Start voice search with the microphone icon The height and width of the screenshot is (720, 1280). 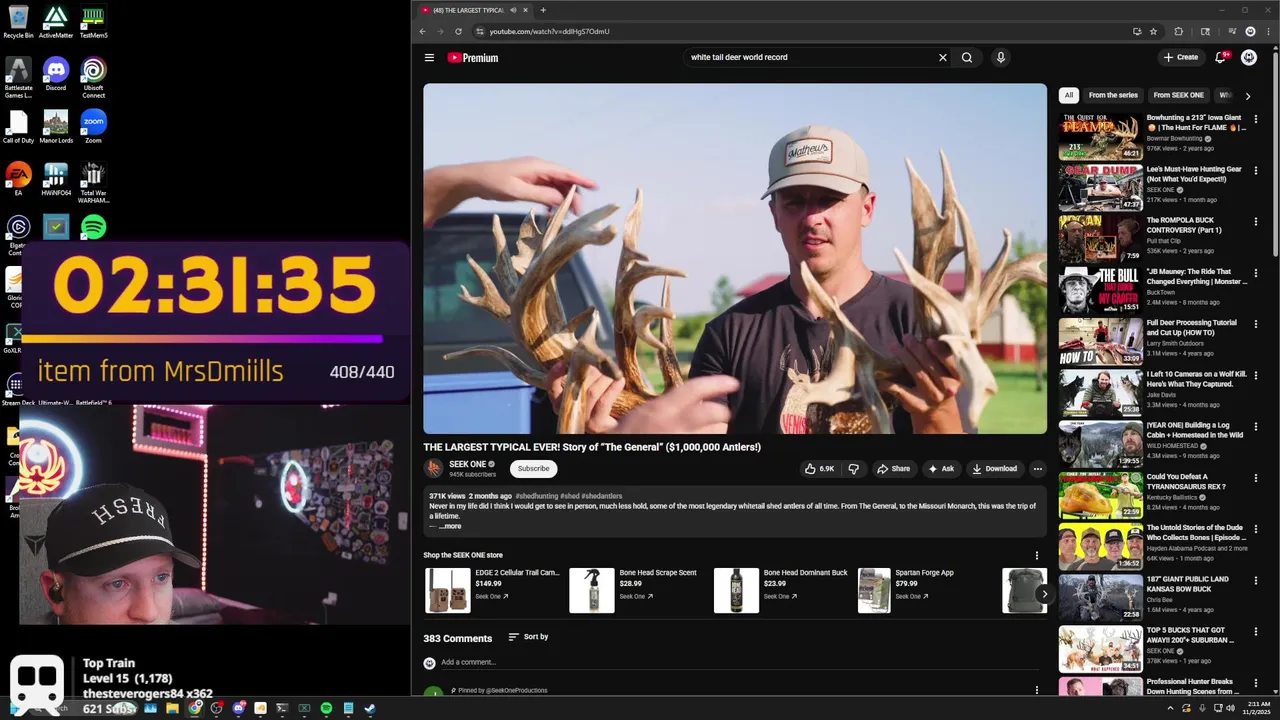pos(1000,58)
